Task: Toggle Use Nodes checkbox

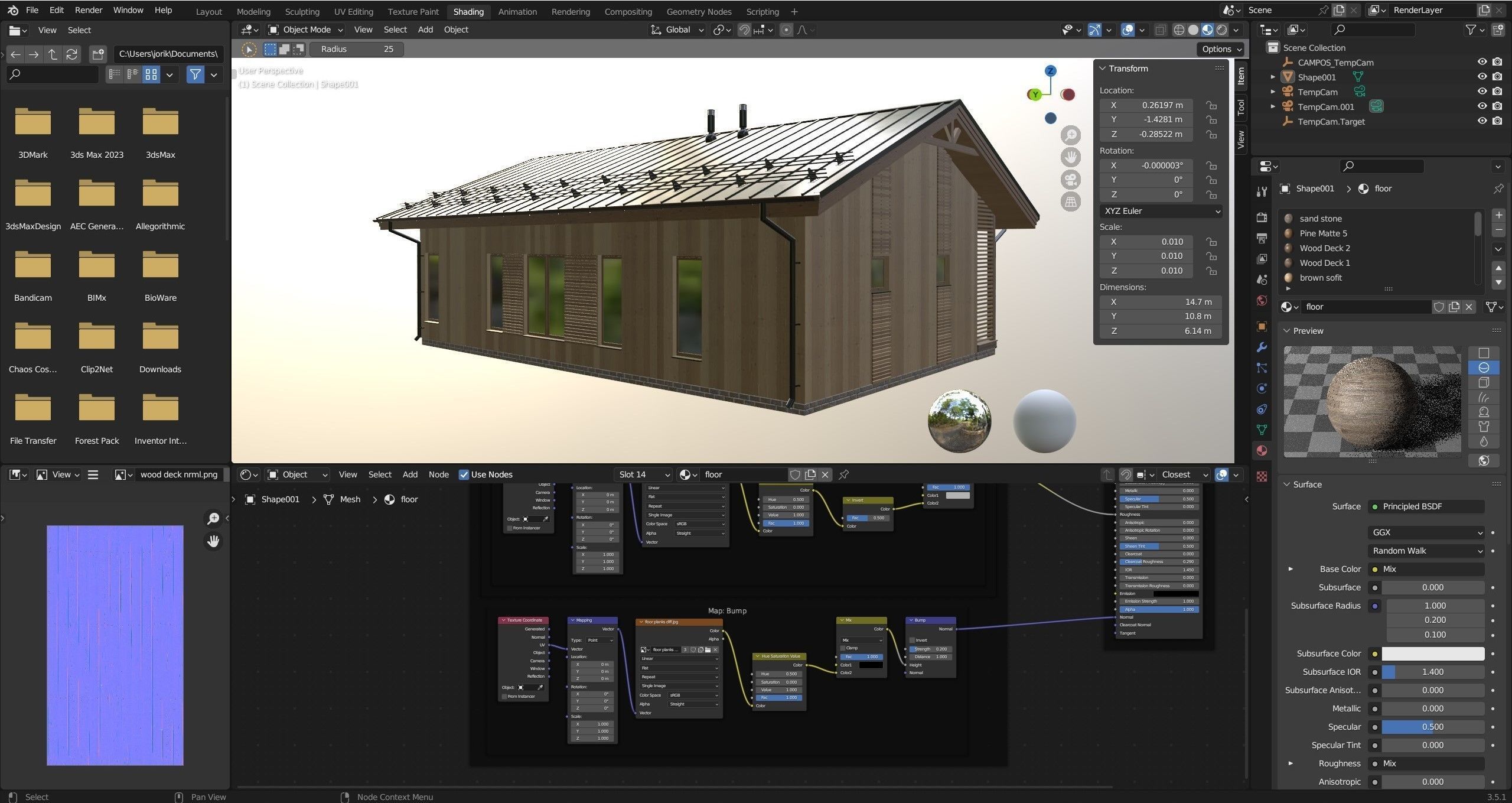Action: (464, 474)
